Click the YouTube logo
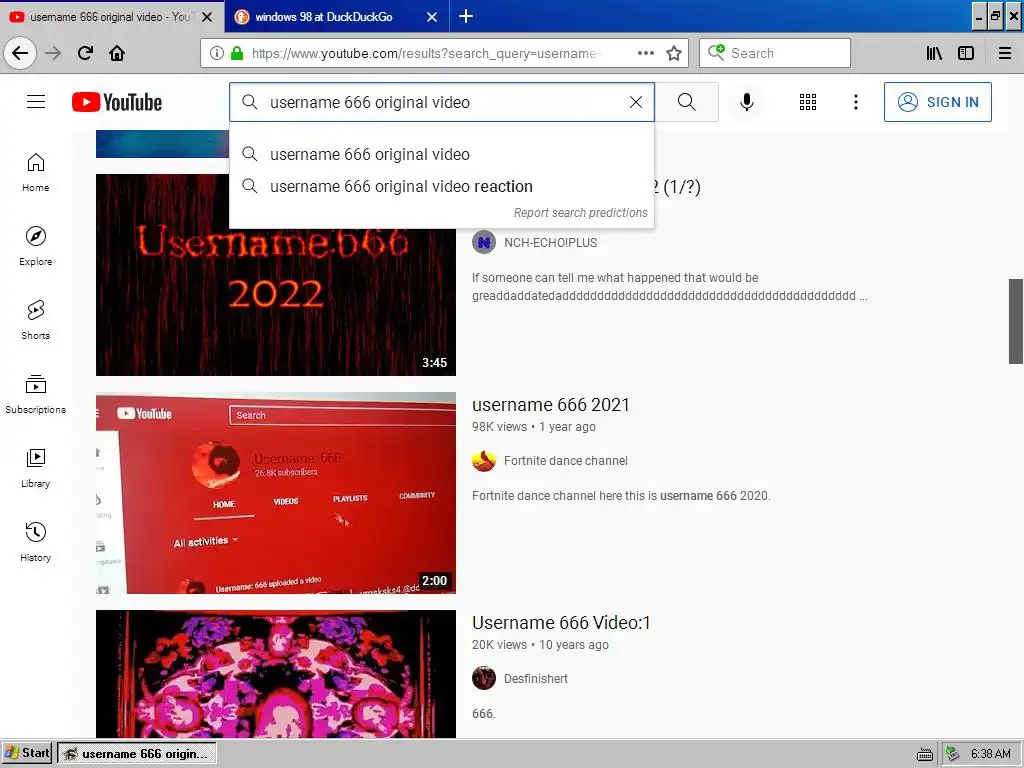 click(x=117, y=102)
